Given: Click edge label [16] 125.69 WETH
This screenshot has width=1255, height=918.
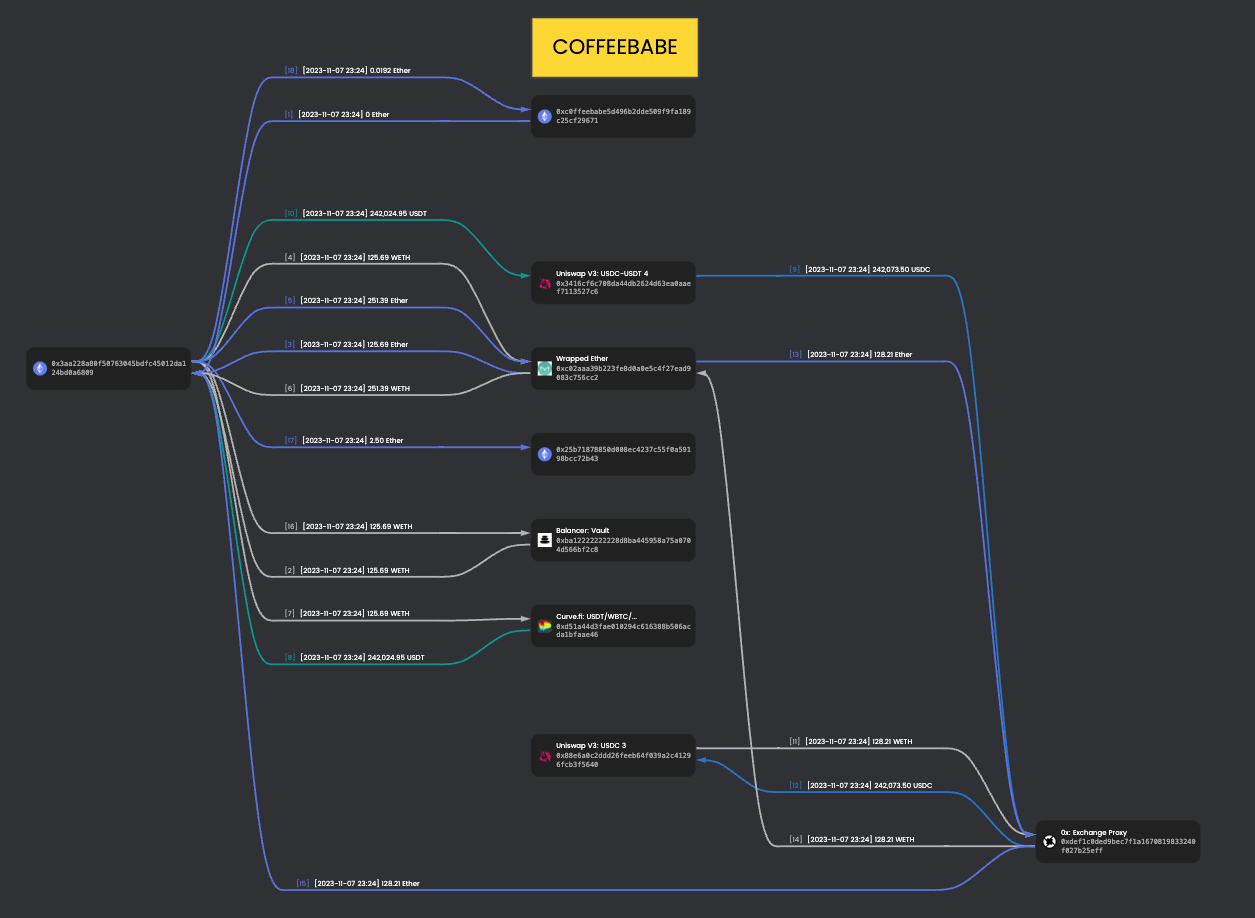Looking at the screenshot, I should pyautogui.click(x=348, y=526).
